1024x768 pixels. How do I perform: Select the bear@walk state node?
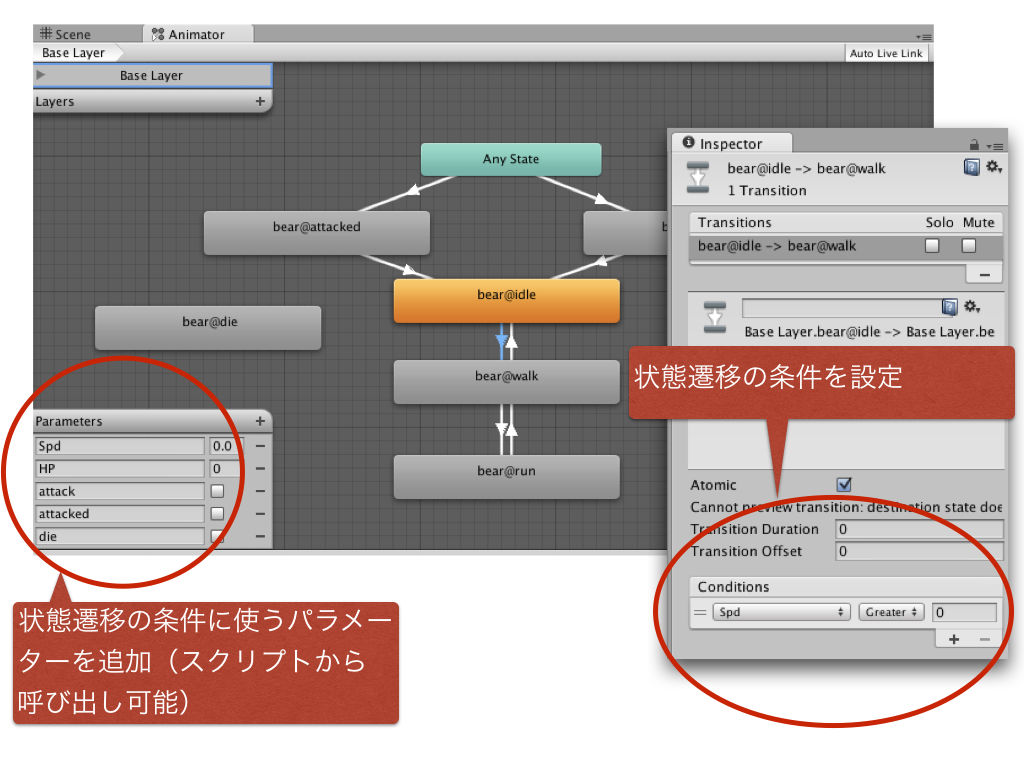coord(506,381)
